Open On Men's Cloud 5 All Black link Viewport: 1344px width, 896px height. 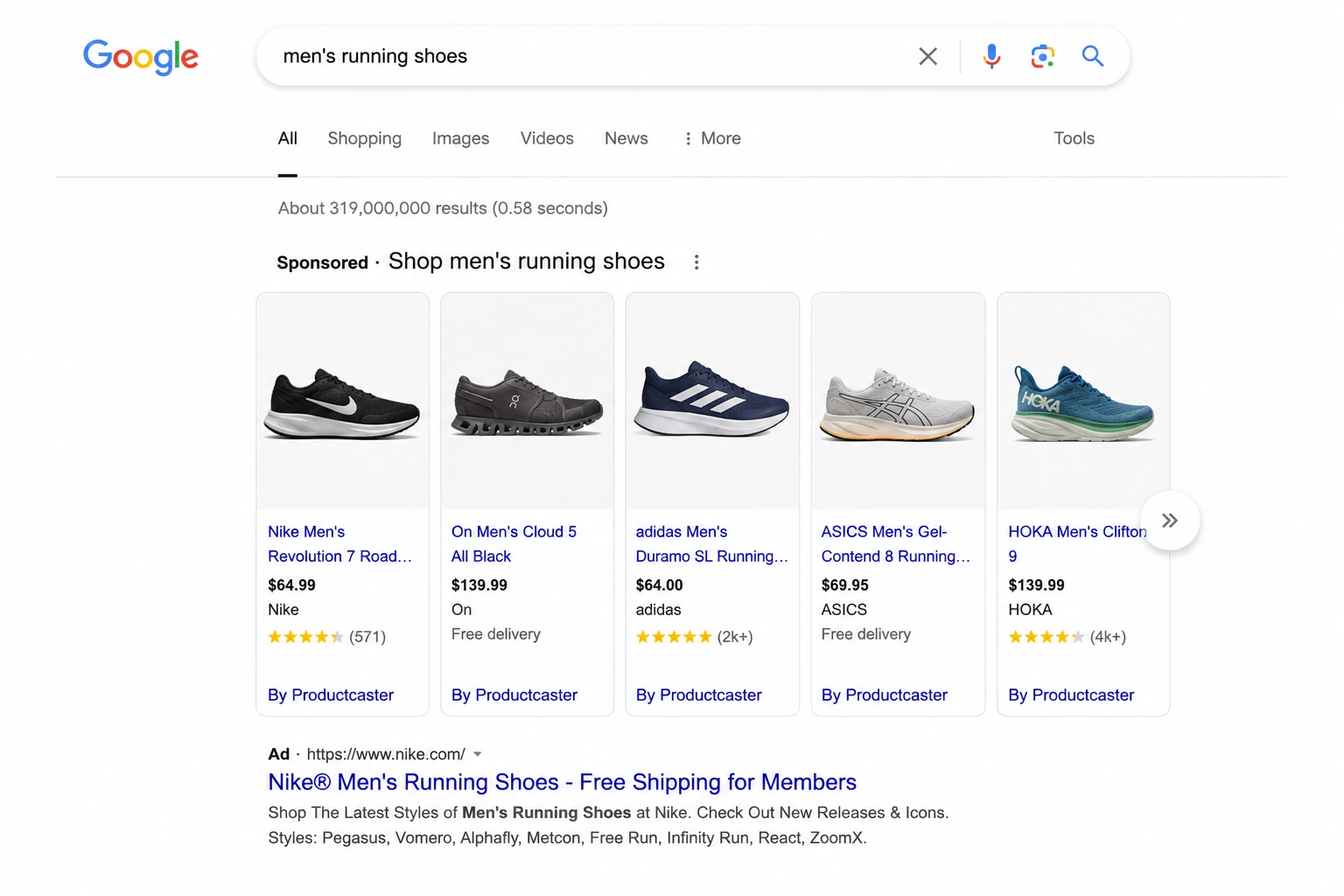tap(514, 544)
